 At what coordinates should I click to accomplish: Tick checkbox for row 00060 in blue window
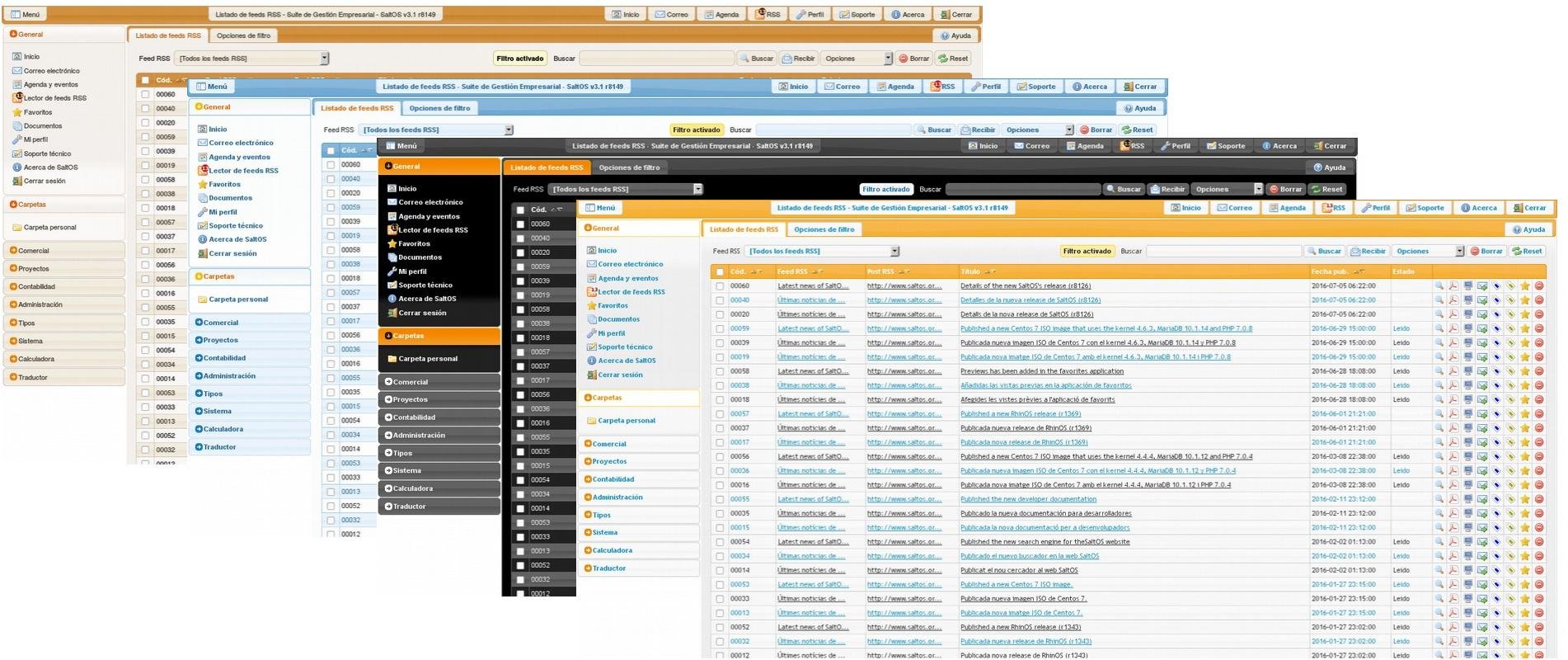point(331,165)
